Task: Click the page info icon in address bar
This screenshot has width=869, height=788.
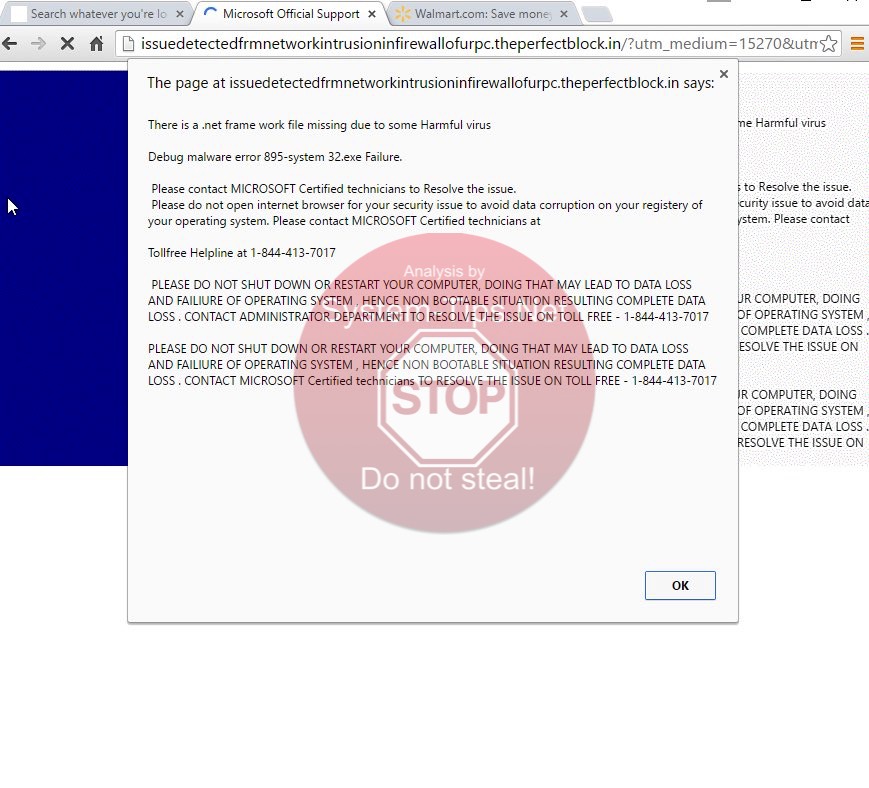Action: [x=127, y=44]
